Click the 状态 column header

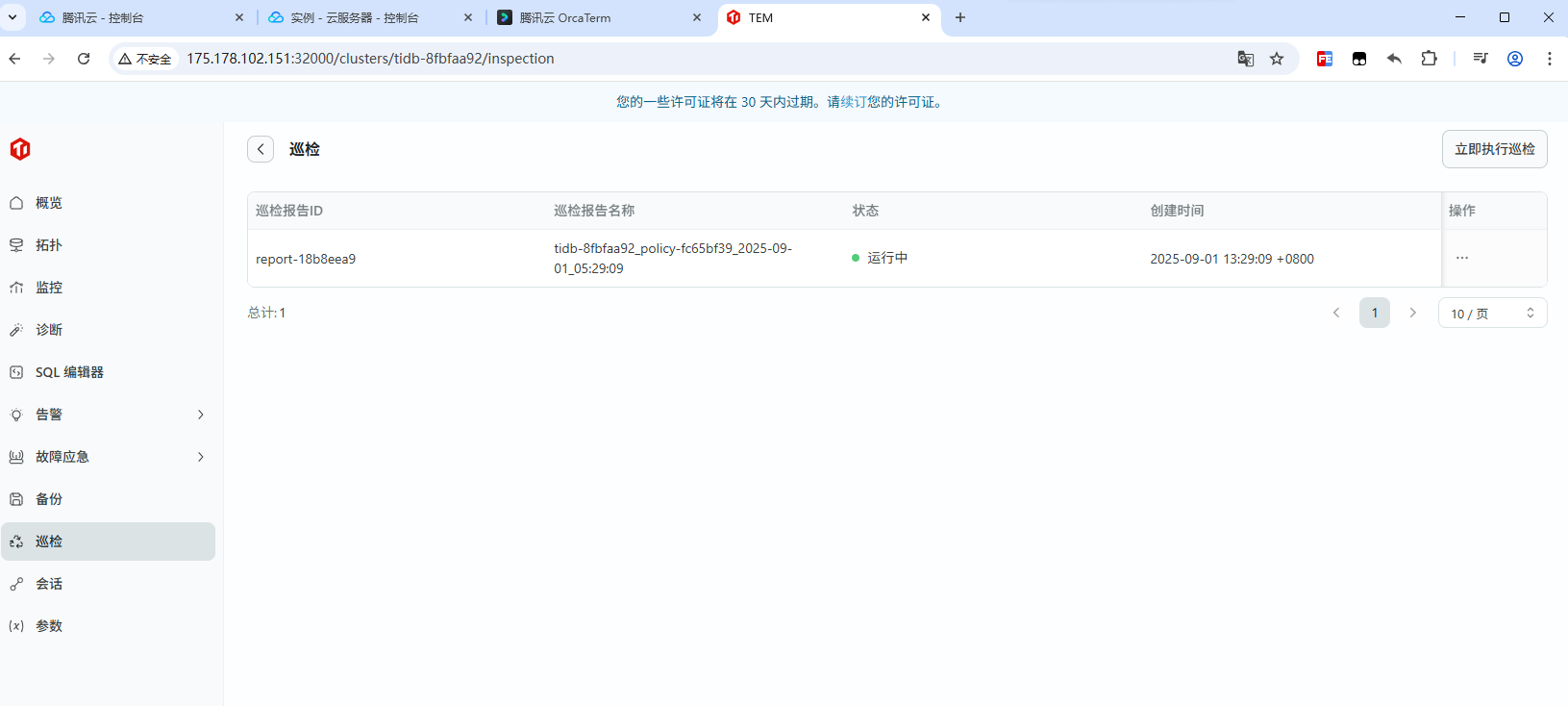coord(865,211)
